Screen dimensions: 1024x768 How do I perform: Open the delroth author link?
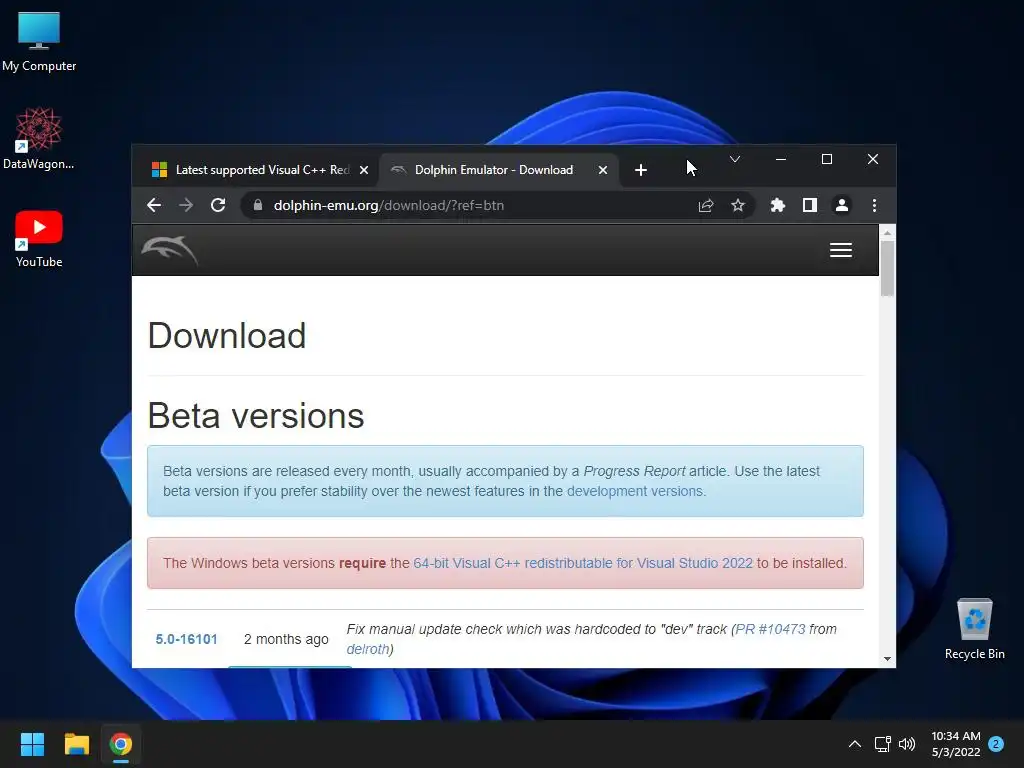(368, 649)
